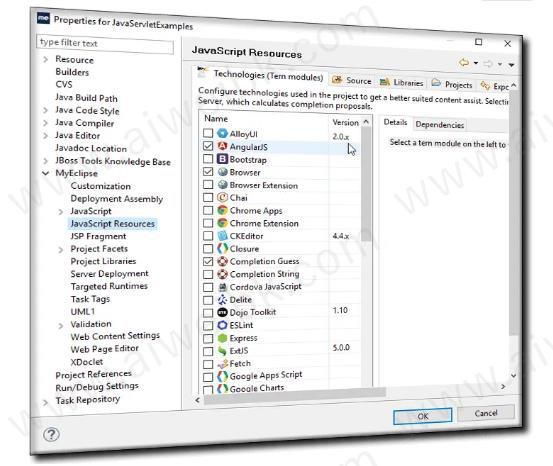Image resolution: width=553 pixels, height=466 pixels.
Task: Expand the Project Facets node
Action: point(61,250)
